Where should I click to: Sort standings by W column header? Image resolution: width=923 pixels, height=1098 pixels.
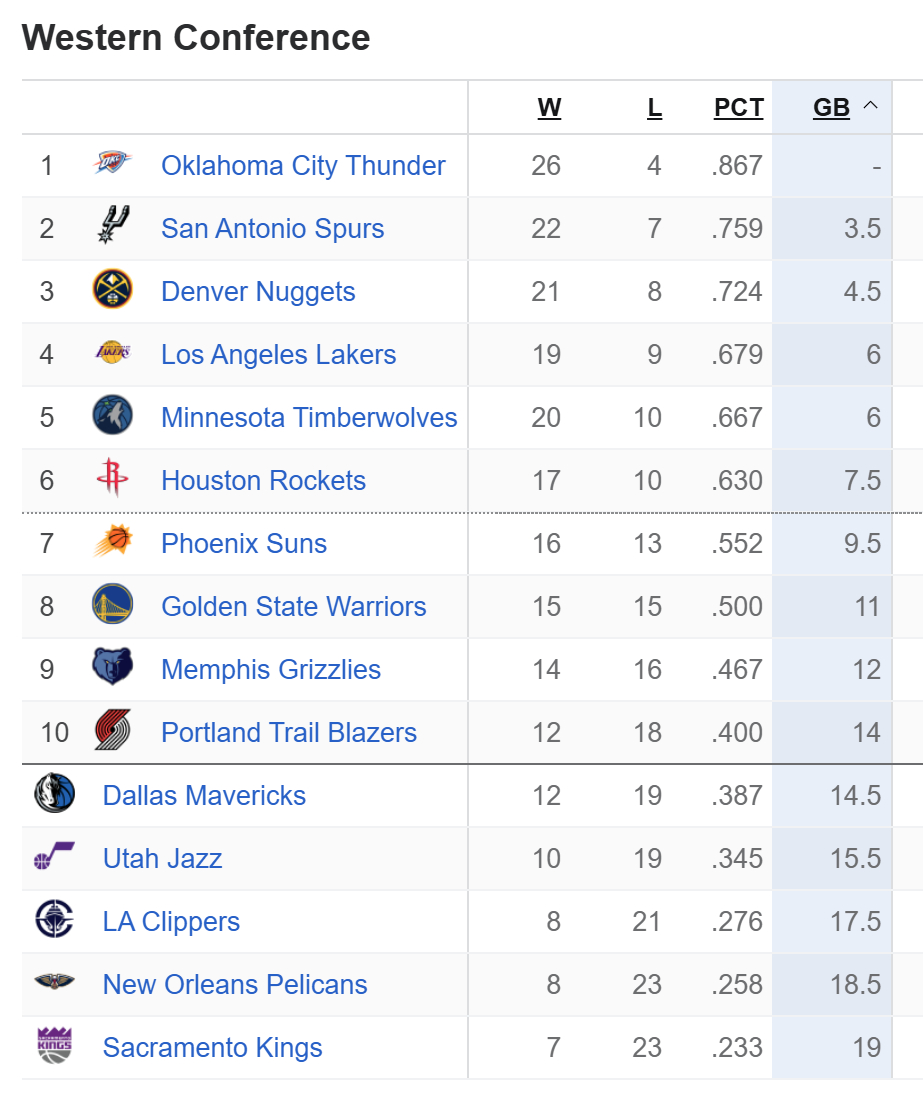[549, 108]
